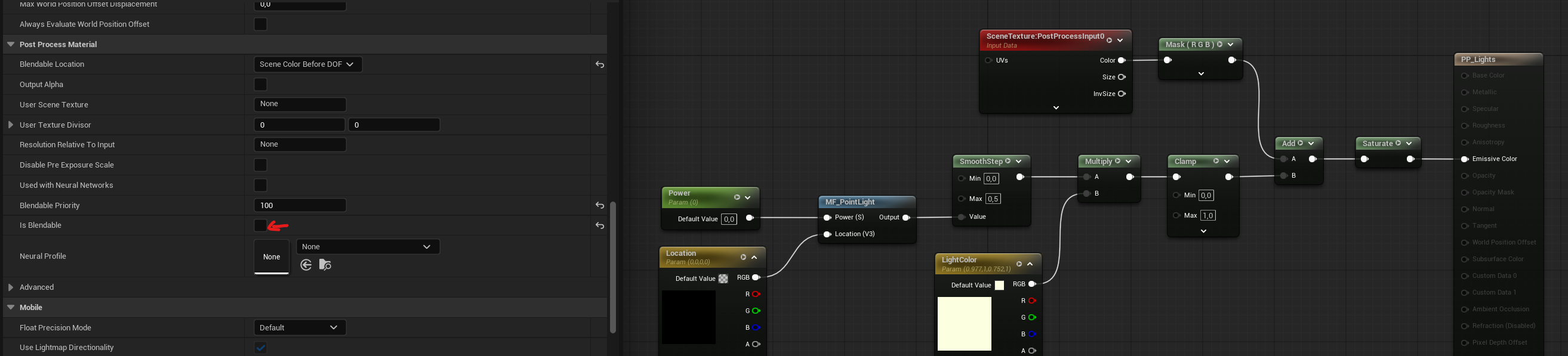Open the Float Precision Mode dropdown
Viewport: 1568px width, 356px height.
point(300,327)
